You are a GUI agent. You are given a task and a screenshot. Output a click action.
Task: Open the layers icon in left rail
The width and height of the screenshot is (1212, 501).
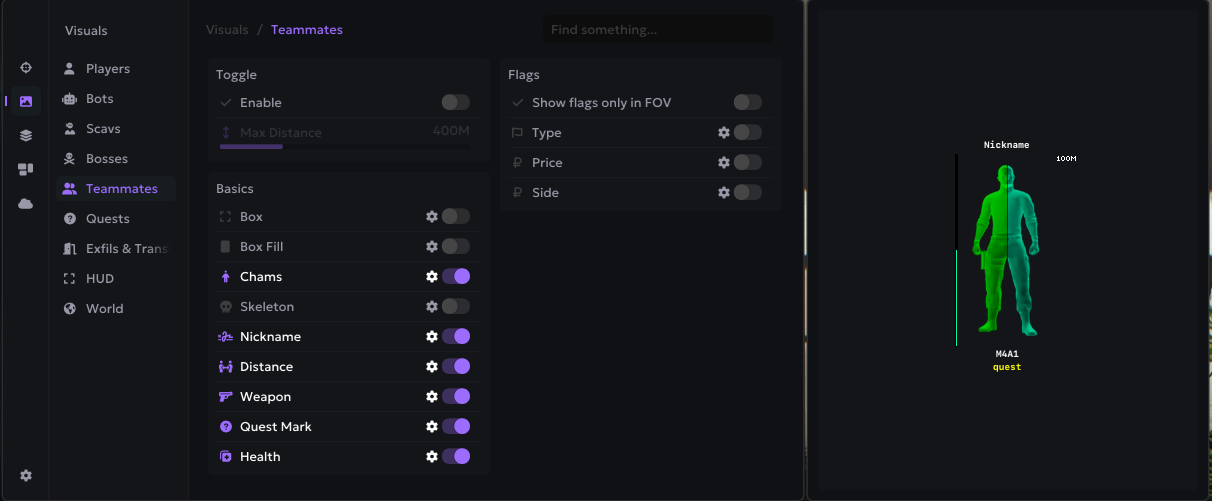26,136
